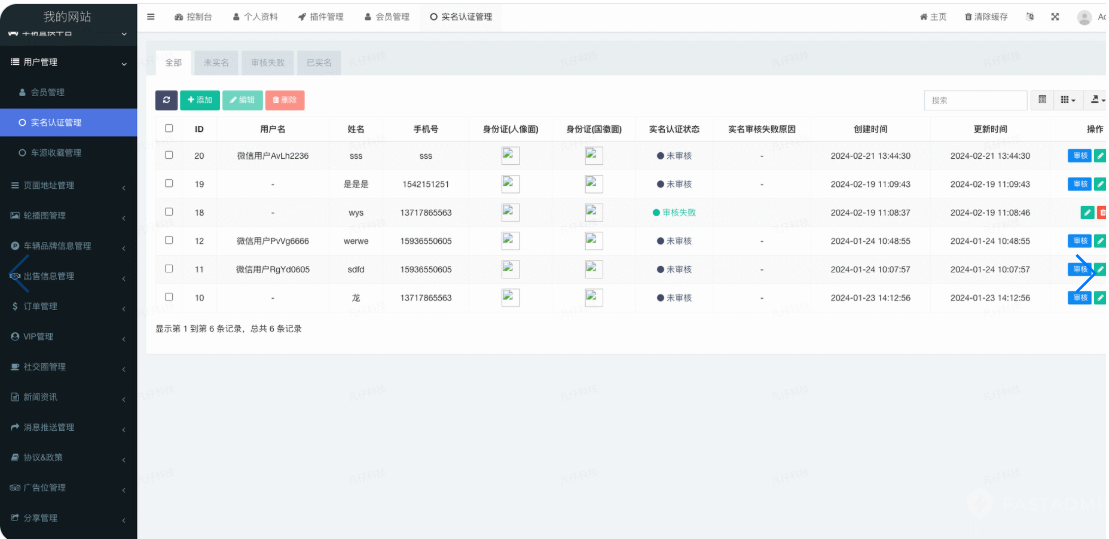Click the green edit pencil icon for ID 18
This screenshot has height=539, width=1109.
(x=1087, y=212)
